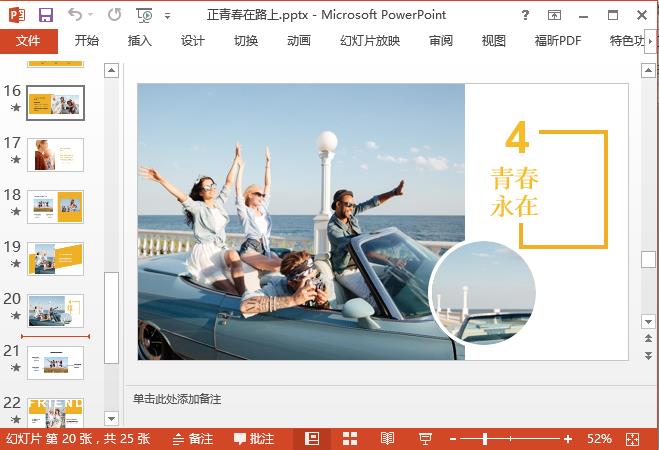Toggle the 备注 notes pane button
This screenshot has width=659, height=450.
click(x=192, y=439)
